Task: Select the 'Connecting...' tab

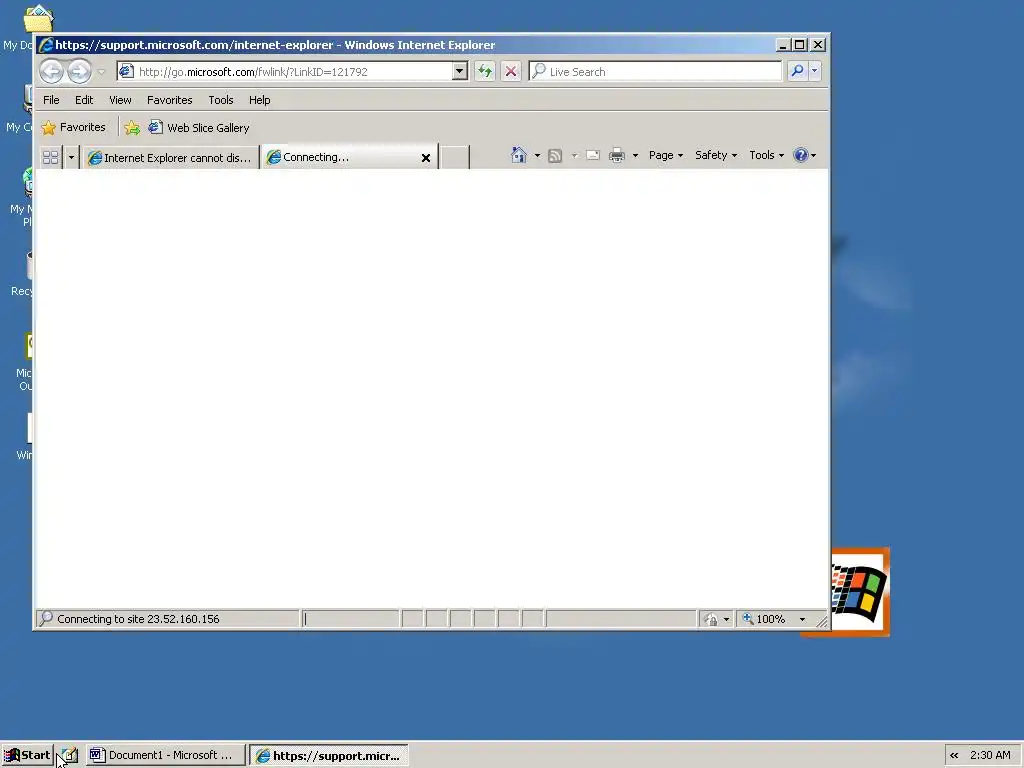Action: pos(340,157)
